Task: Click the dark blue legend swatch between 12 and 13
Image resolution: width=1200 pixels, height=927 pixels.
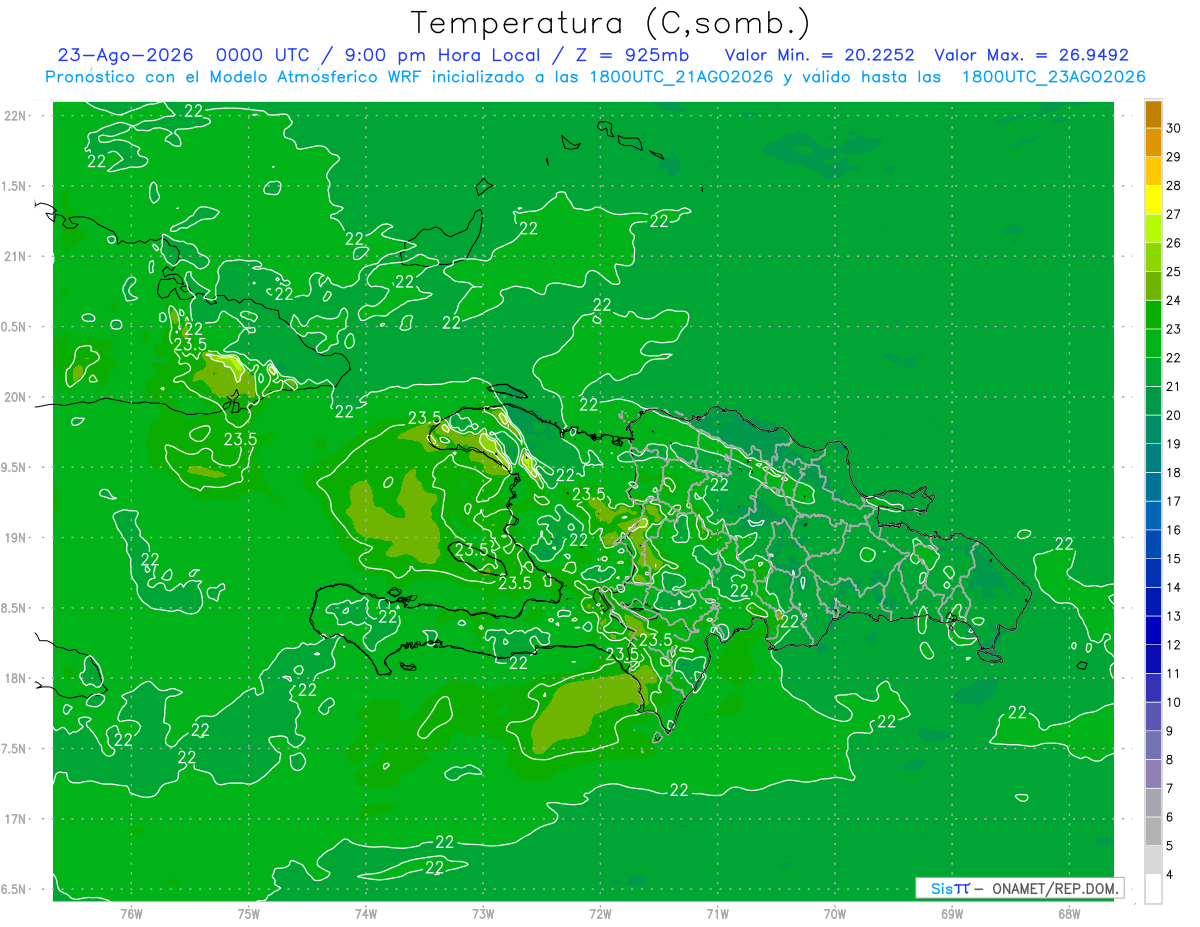Action: click(1153, 631)
